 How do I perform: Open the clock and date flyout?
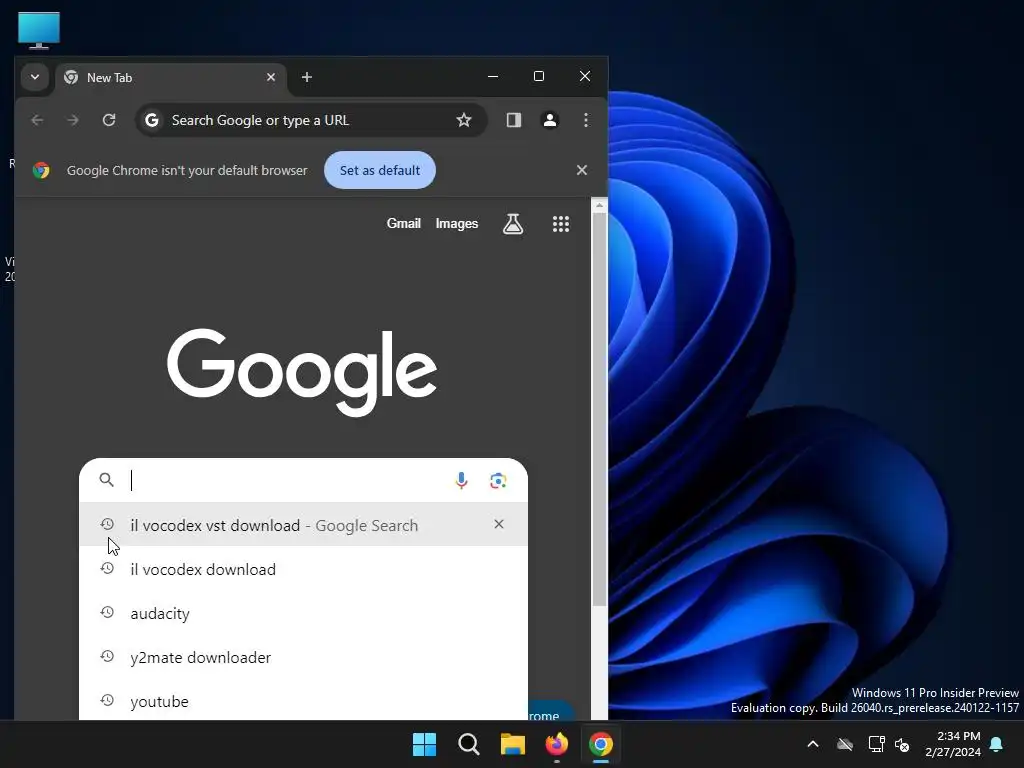pos(953,744)
